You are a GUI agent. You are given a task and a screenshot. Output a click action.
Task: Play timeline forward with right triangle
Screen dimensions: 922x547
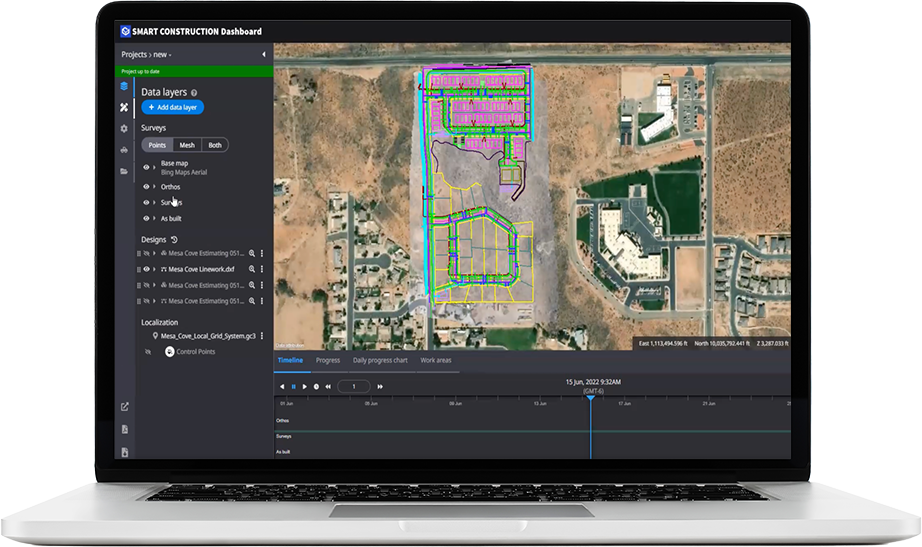coord(305,386)
